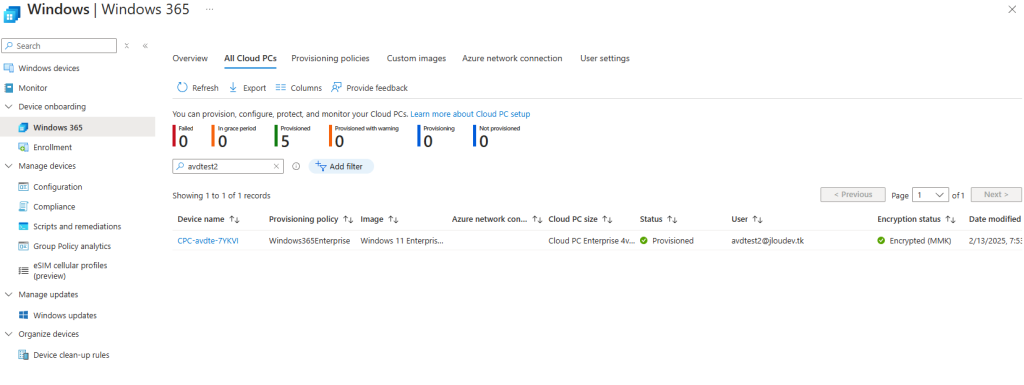Select the All Cloud PCs tab

[x=250, y=58]
